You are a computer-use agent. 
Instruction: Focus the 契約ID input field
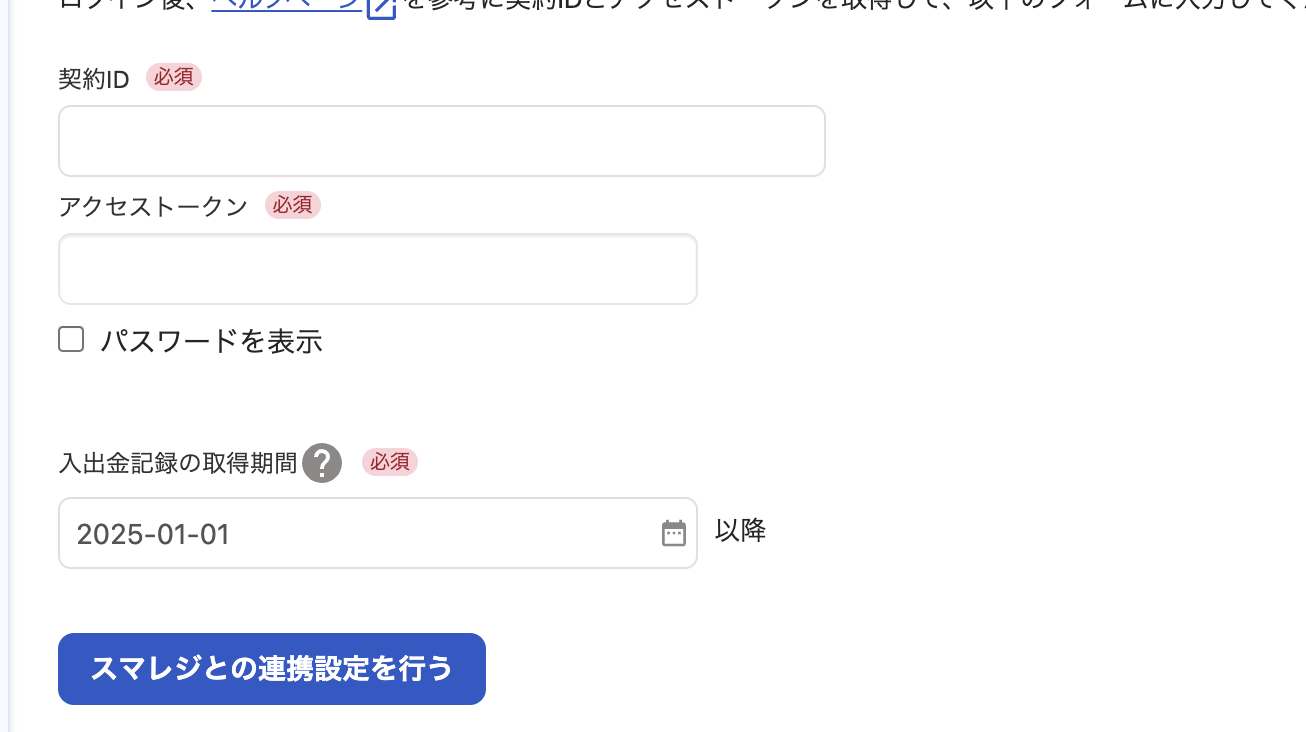click(x=440, y=140)
